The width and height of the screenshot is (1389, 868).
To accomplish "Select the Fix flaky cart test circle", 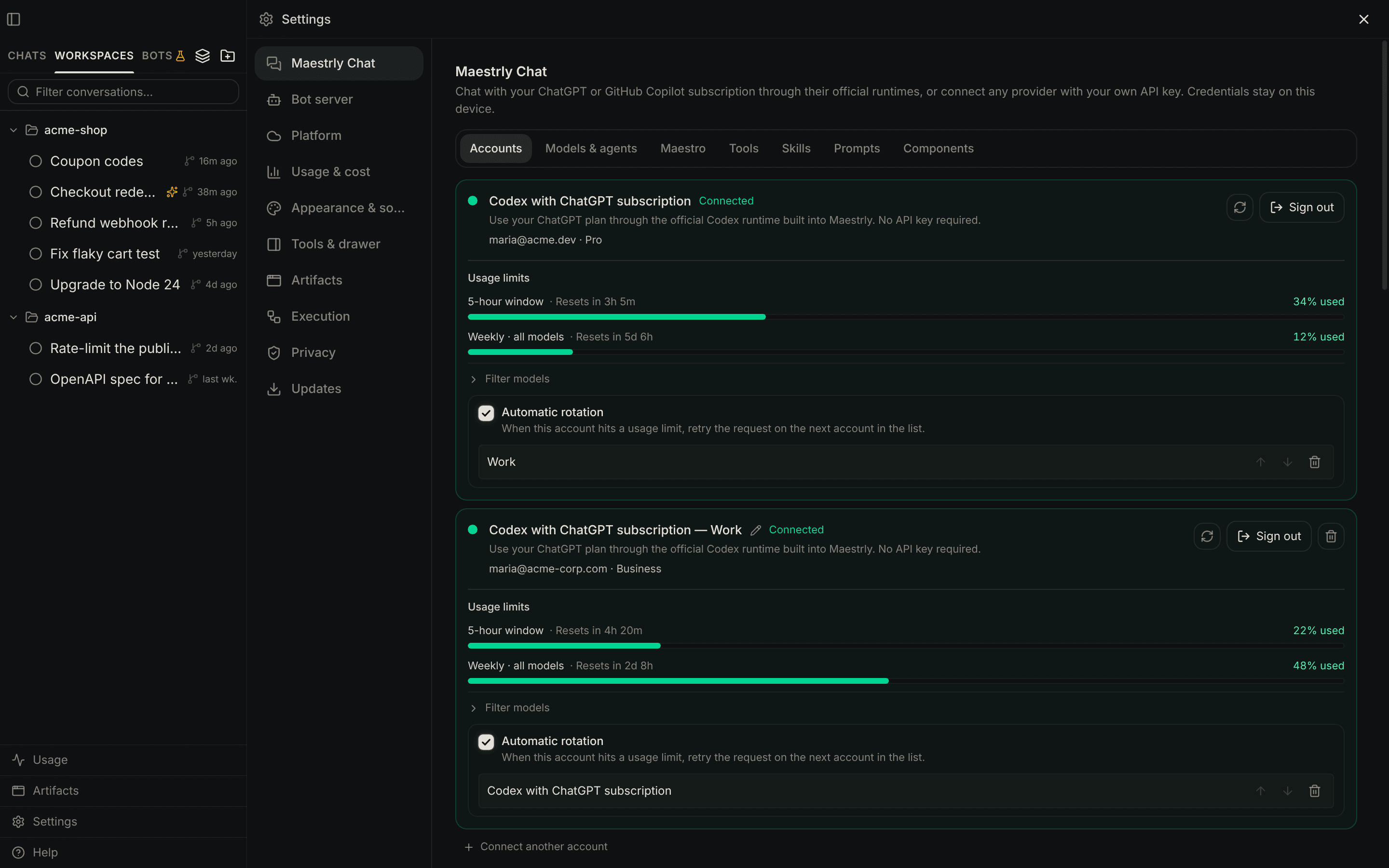I will (x=36, y=254).
